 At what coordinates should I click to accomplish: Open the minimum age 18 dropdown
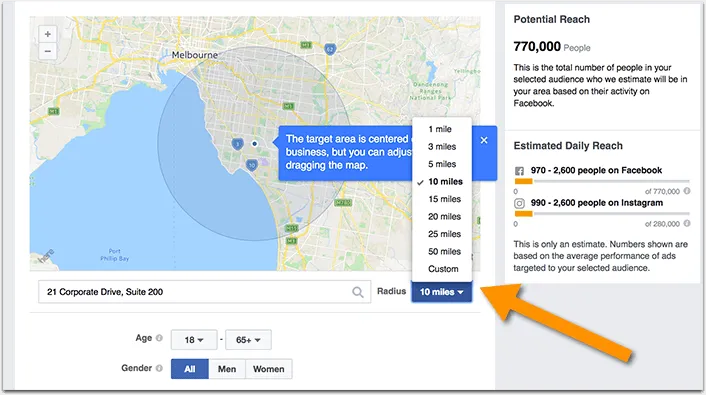tap(194, 340)
